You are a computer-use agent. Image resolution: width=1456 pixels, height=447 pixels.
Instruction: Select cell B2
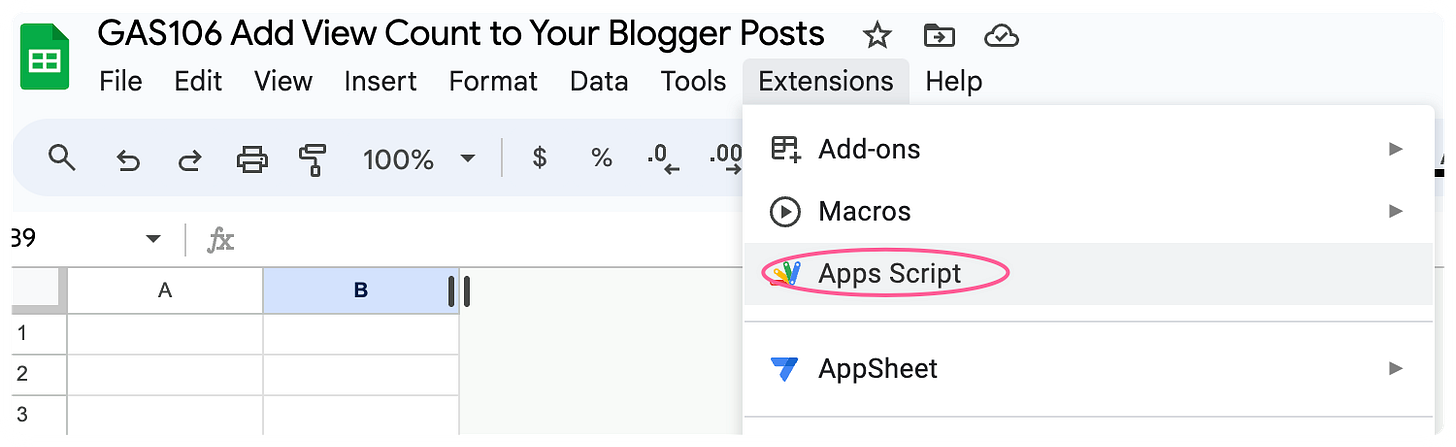coord(361,374)
